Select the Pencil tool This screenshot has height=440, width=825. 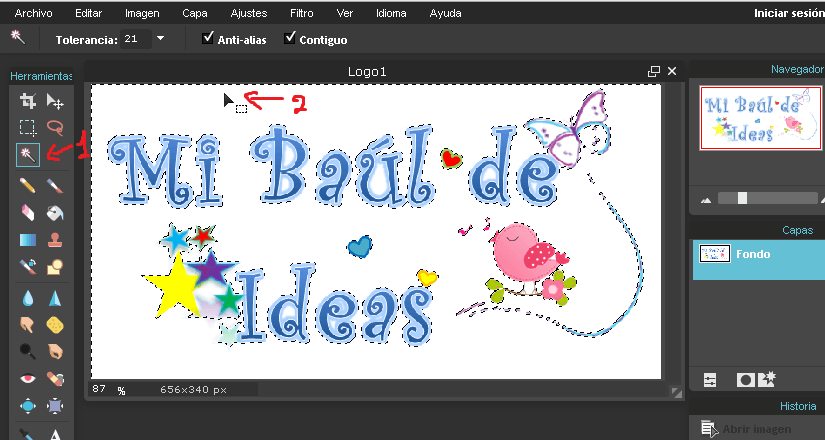click(x=28, y=185)
